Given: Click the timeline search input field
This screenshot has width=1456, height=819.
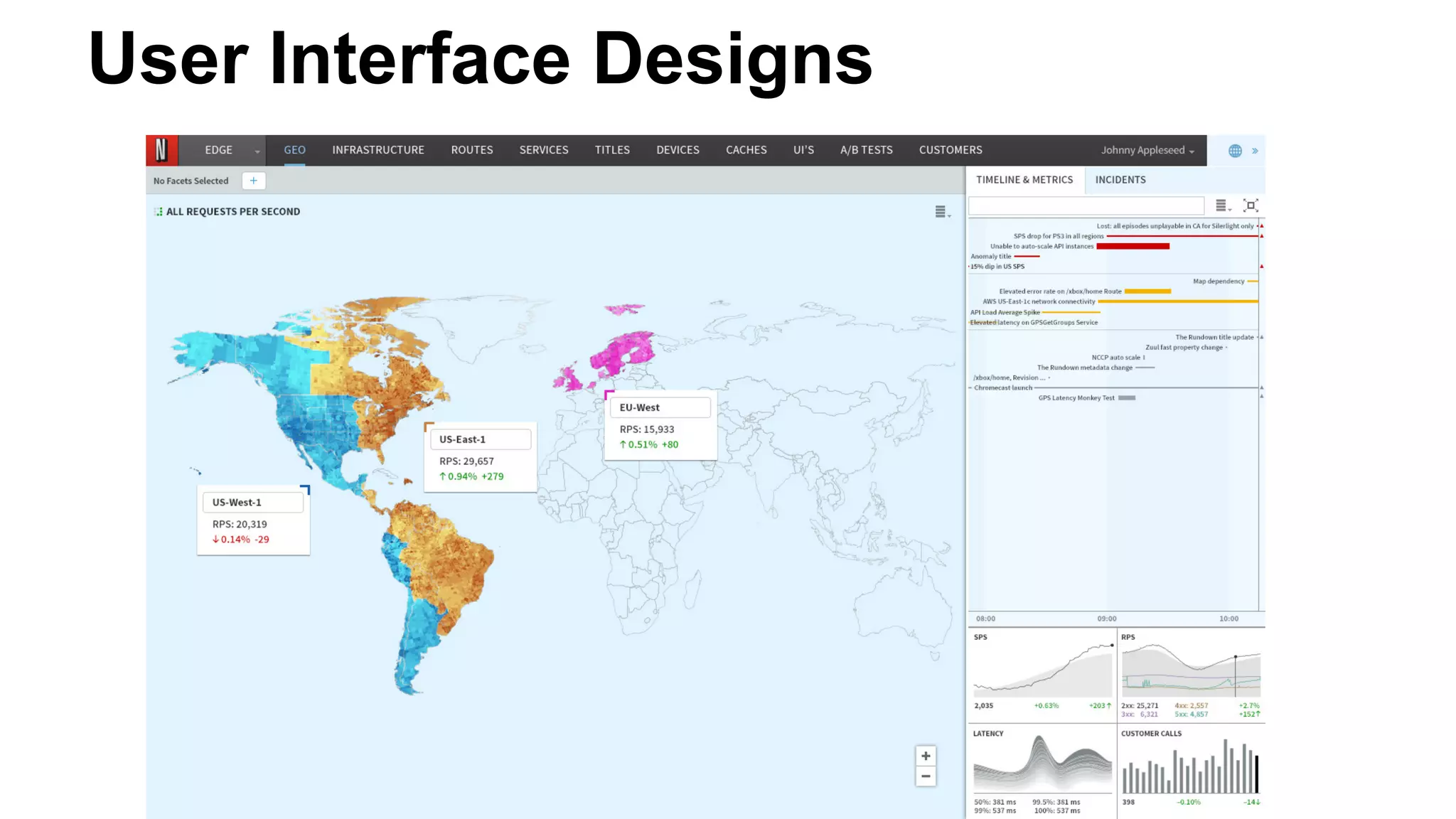Looking at the screenshot, I should 1086,205.
